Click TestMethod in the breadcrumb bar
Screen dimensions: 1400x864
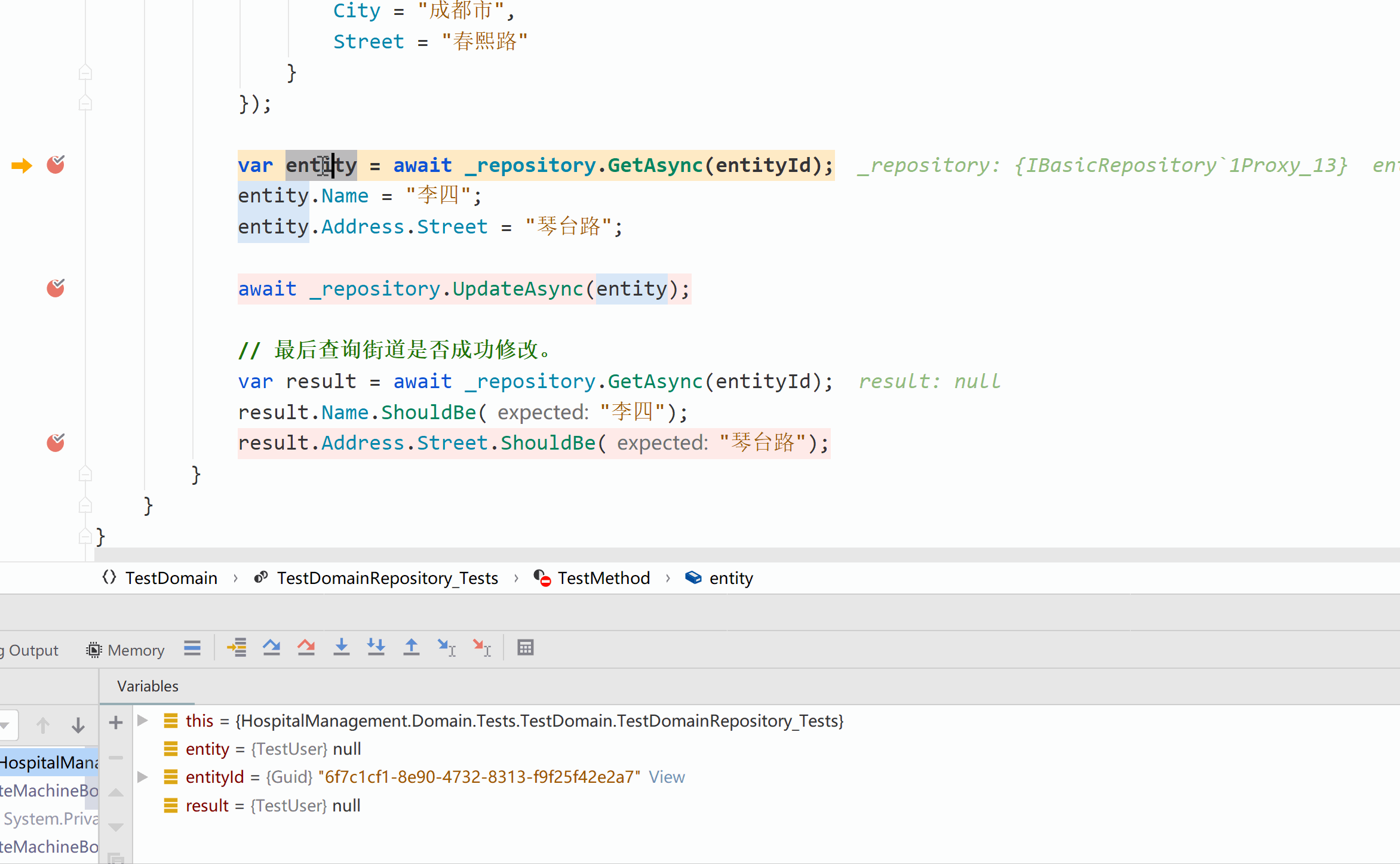(603, 578)
